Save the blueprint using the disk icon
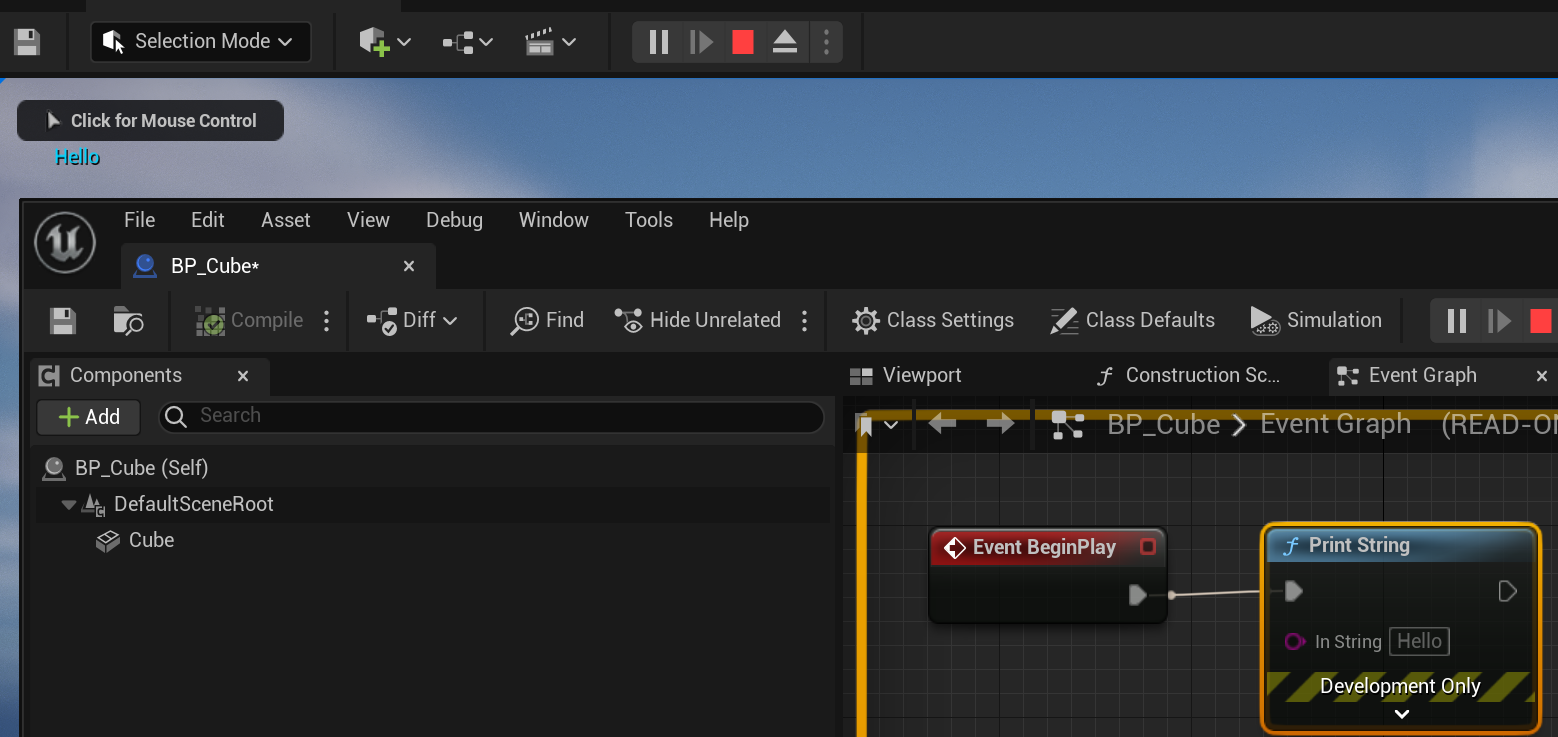This screenshot has height=737, width=1558. (x=63, y=320)
